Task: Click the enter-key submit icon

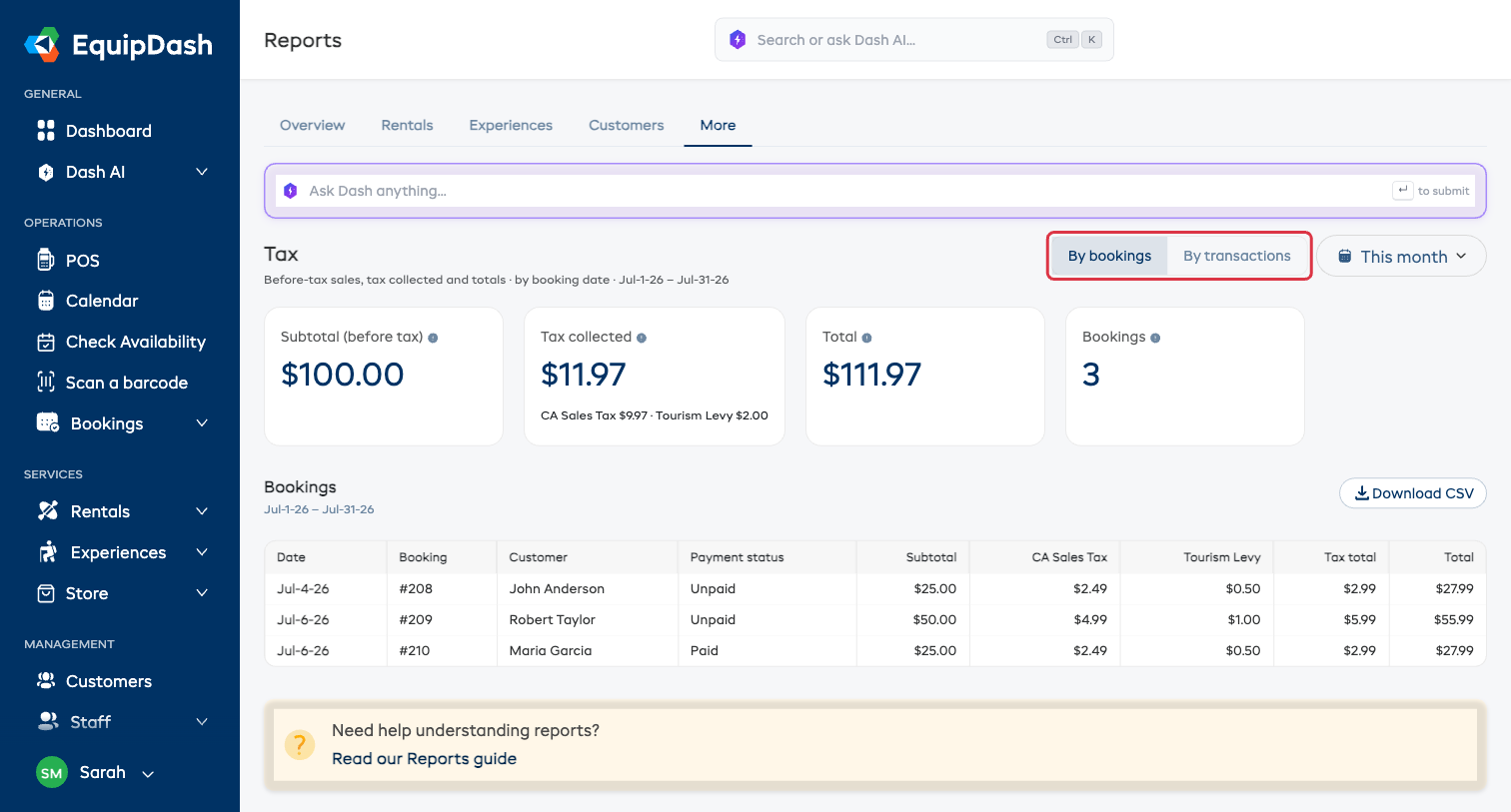Action: click(x=1403, y=191)
